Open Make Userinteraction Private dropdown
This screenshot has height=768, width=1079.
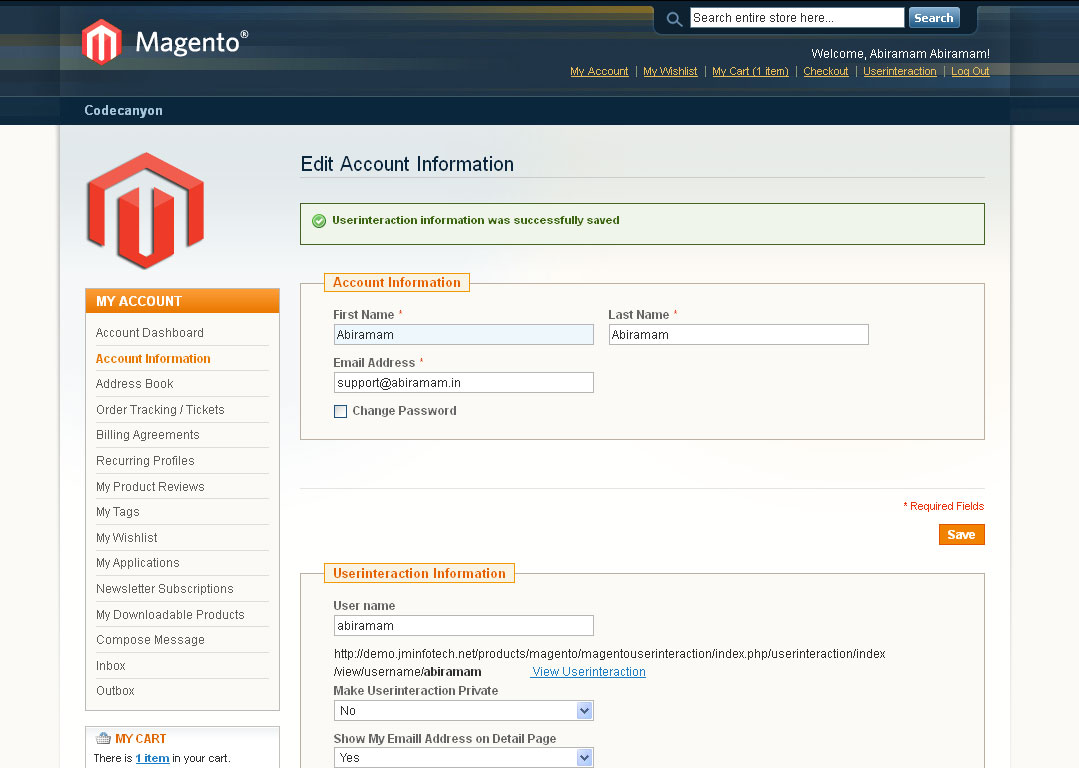coord(463,711)
